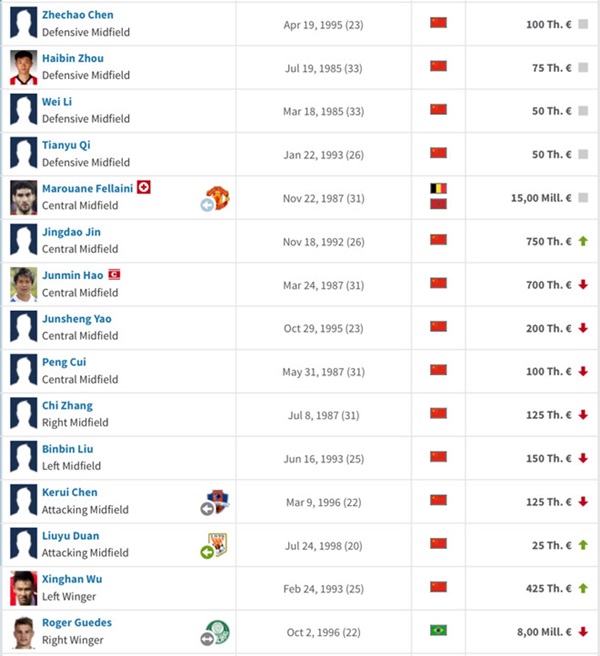The width and height of the screenshot is (600, 656).
Task: Click Manchester United crest beside Fellaini
Action: pyautogui.click(x=217, y=198)
